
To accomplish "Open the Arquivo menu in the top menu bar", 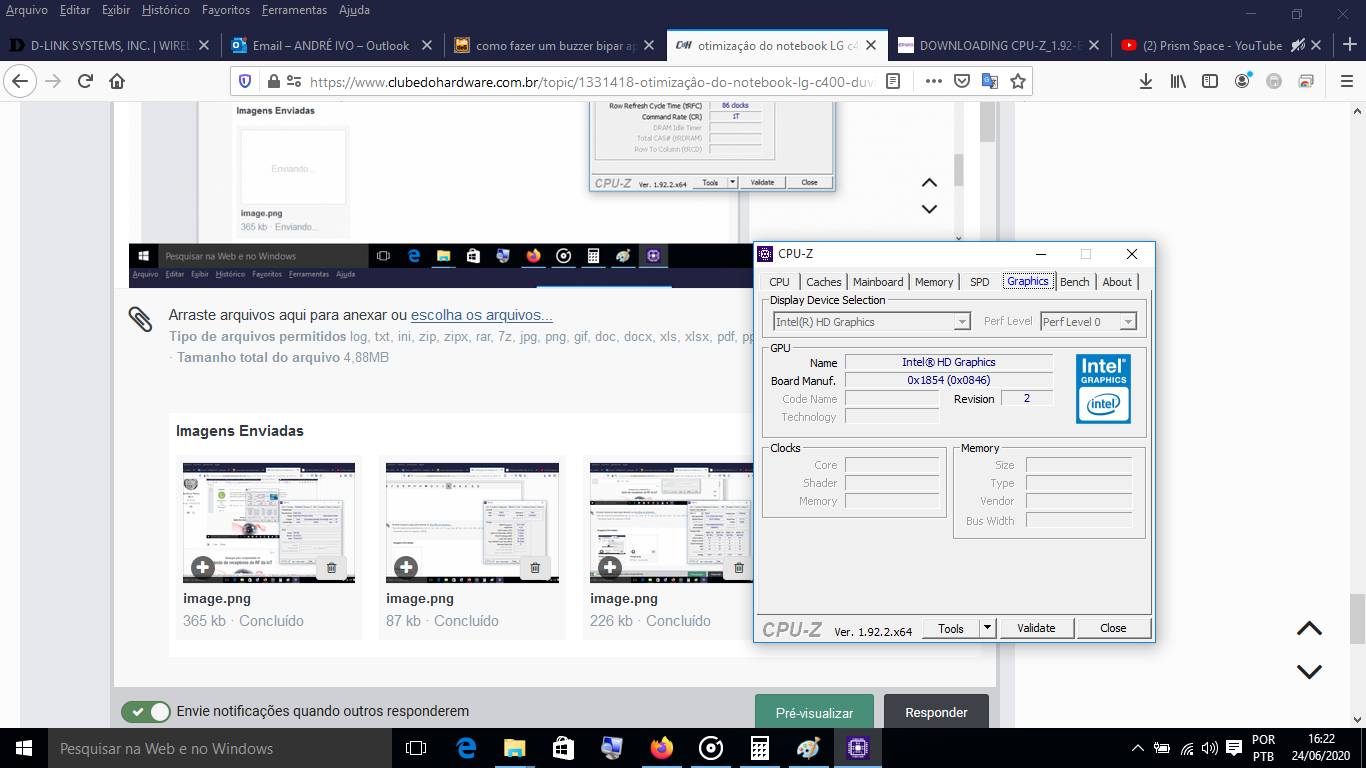I will pos(26,10).
